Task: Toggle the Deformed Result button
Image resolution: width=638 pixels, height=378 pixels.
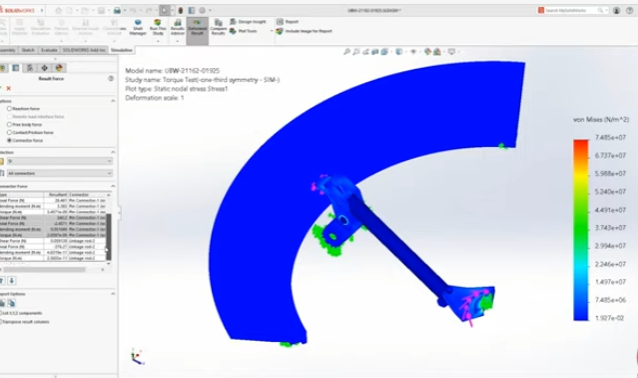Action: 197,27
